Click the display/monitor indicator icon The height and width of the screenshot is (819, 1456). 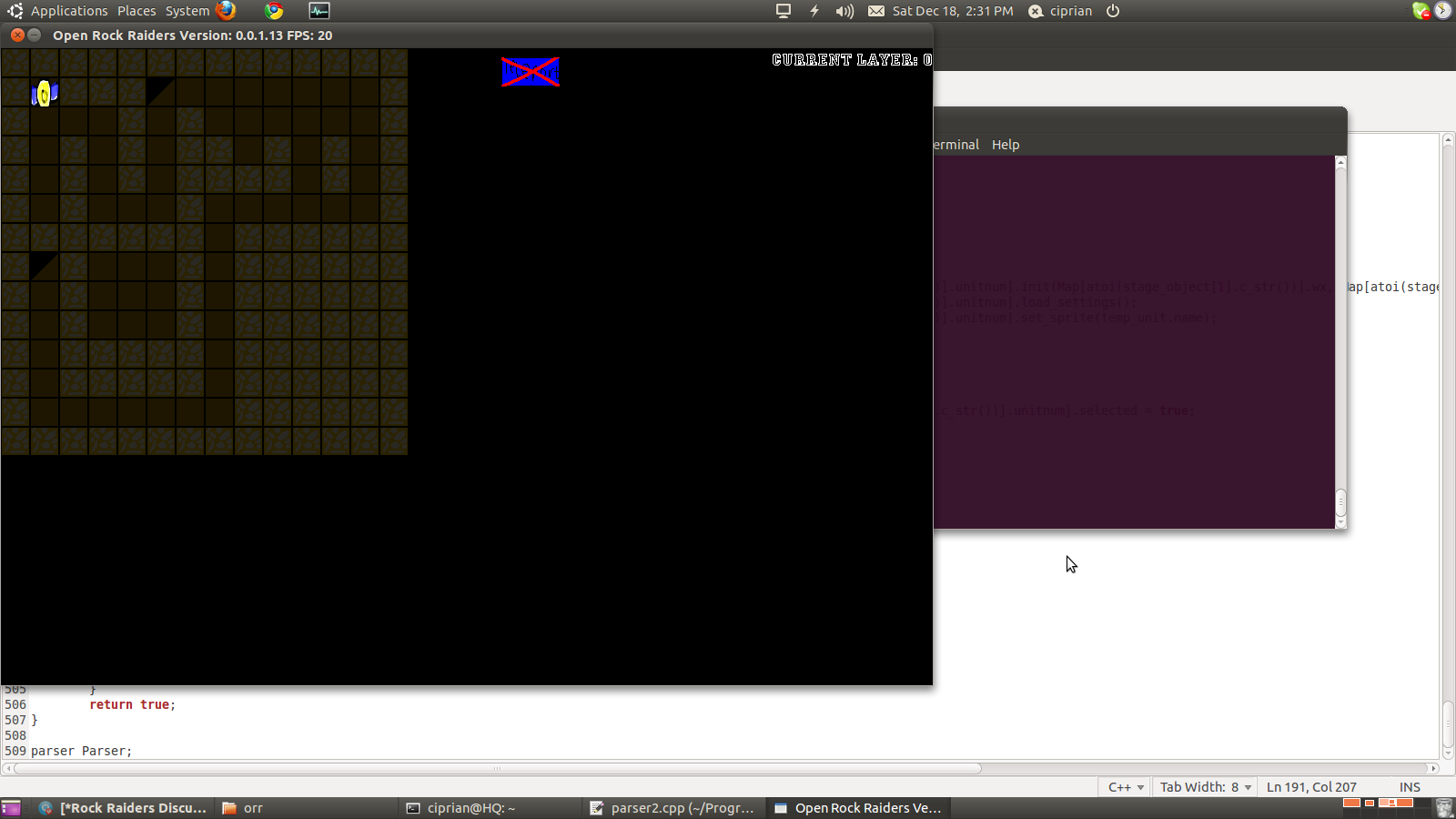pos(783,11)
